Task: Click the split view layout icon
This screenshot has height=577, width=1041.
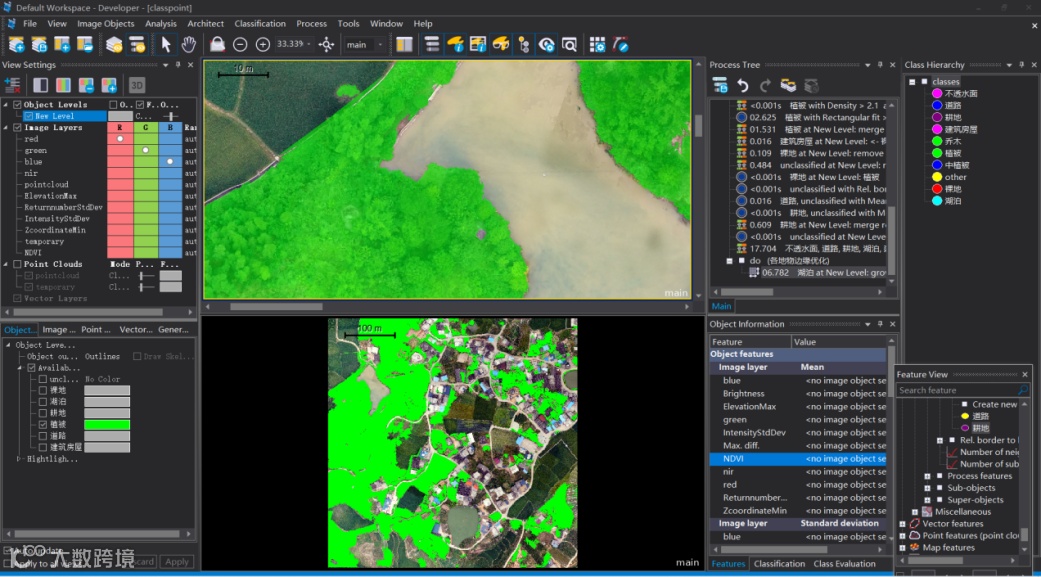Action: point(404,44)
